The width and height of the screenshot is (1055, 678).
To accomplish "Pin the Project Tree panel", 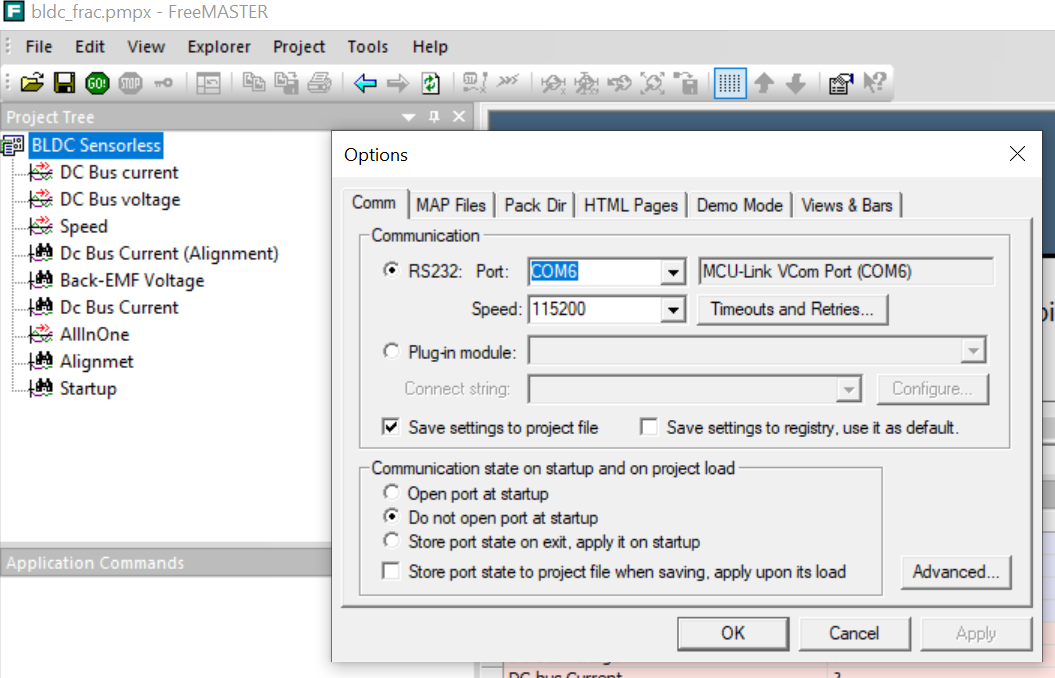I will (x=434, y=117).
